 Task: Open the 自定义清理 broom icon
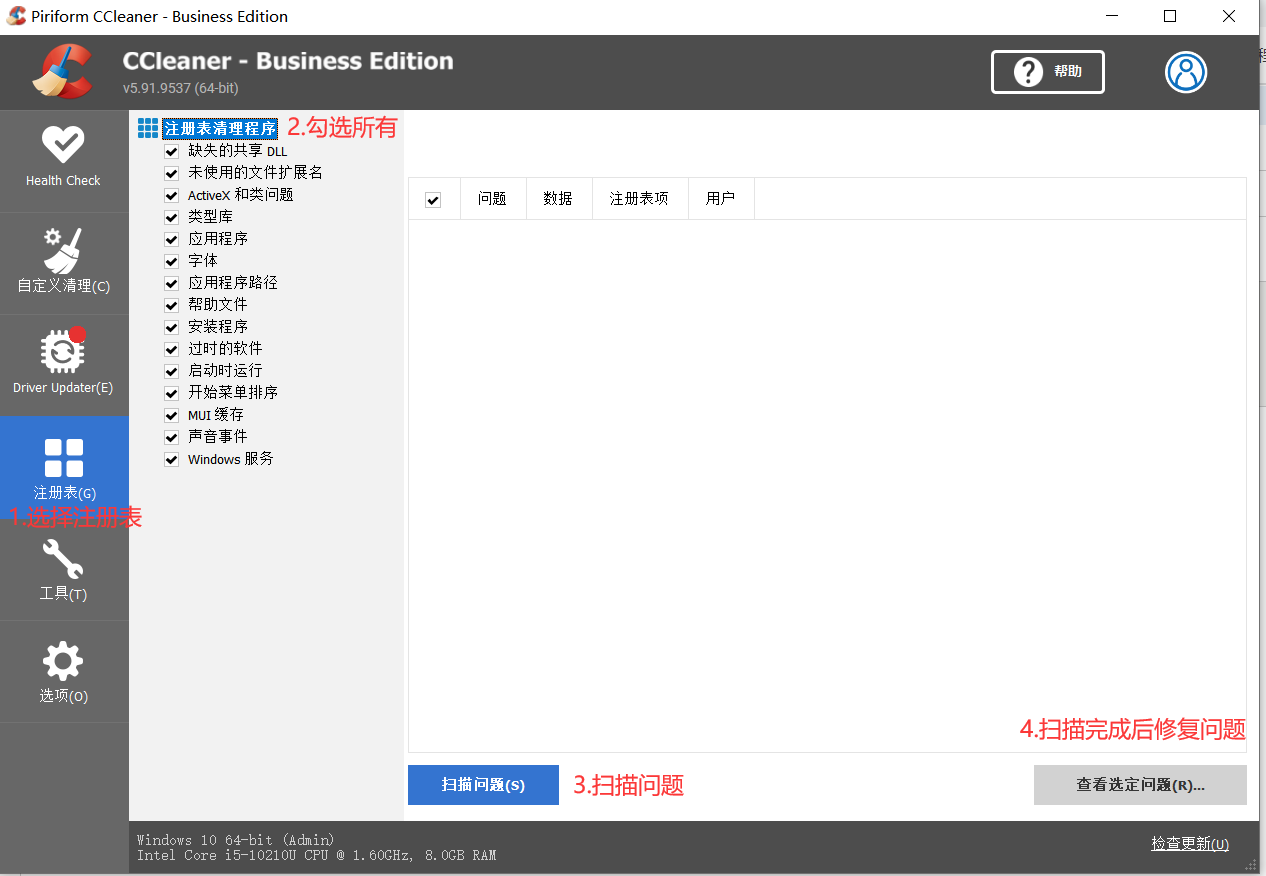63,250
